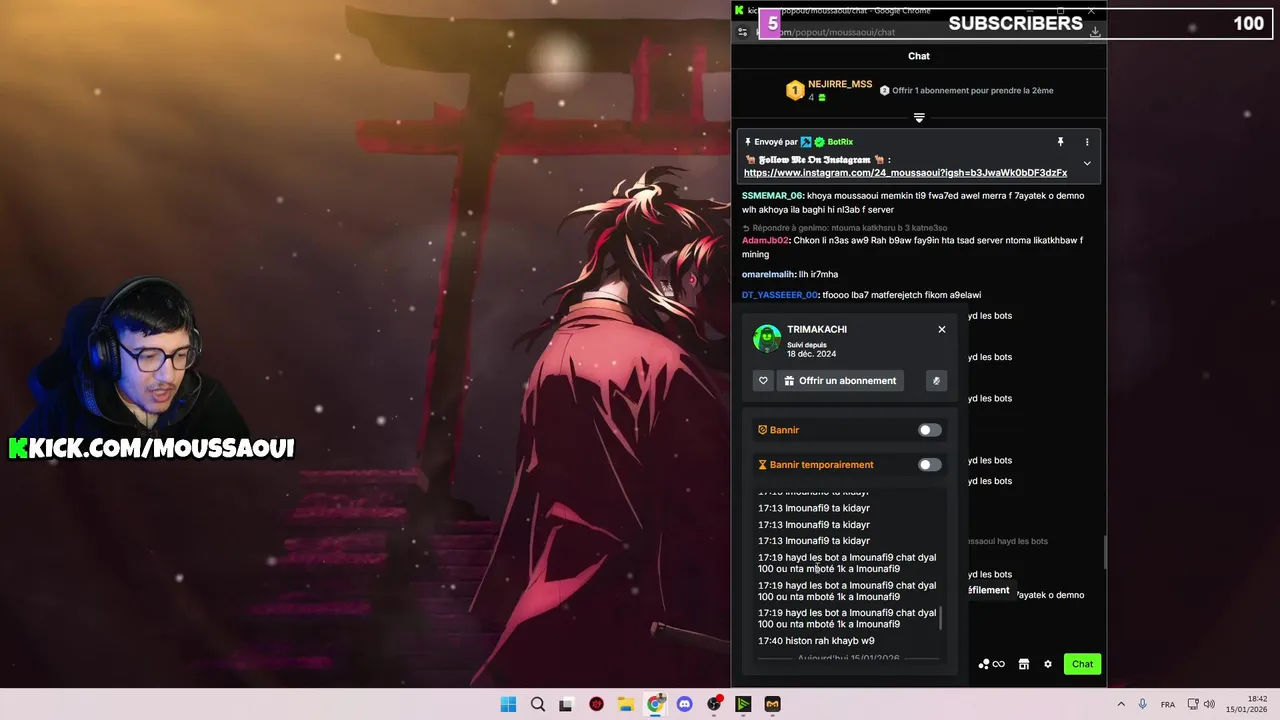Click username SSMEMAR_06 in chat
Image resolution: width=1280 pixels, height=720 pixels.
coord(772,196)
